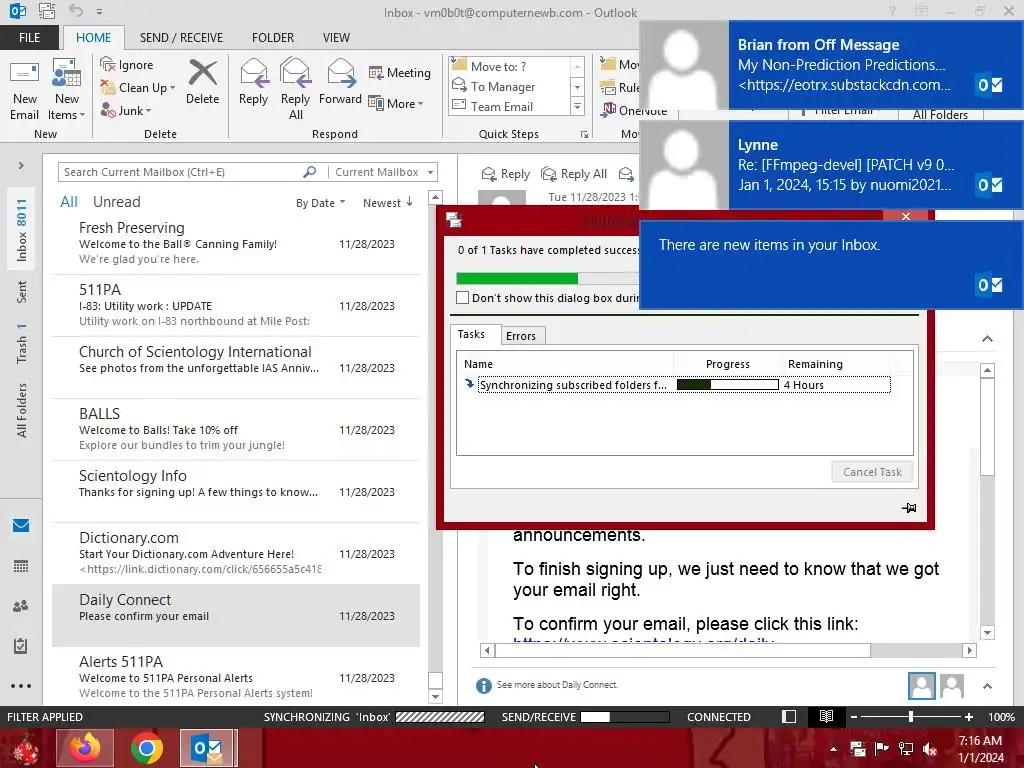Click the zoom slider handle
The height and width of the screenshot is (768, 1024).
coord(910,716)
